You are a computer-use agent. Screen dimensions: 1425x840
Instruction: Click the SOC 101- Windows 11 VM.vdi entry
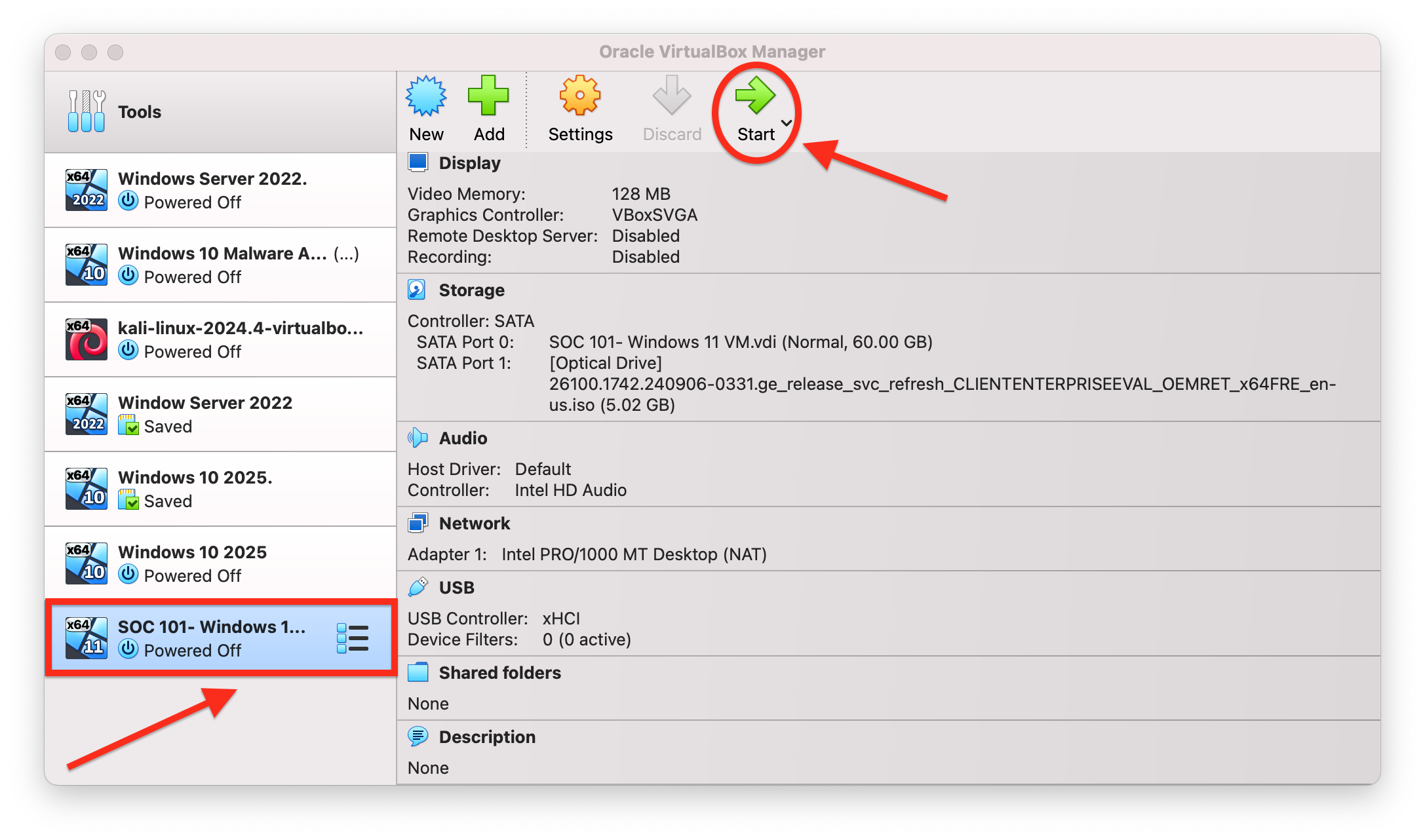[x=740, y=342]
